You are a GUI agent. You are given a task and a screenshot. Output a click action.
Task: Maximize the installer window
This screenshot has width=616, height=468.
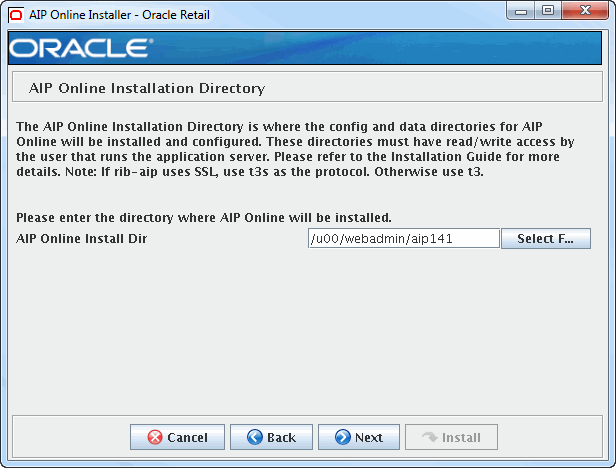pyautogui.click(x=548, y=11)
